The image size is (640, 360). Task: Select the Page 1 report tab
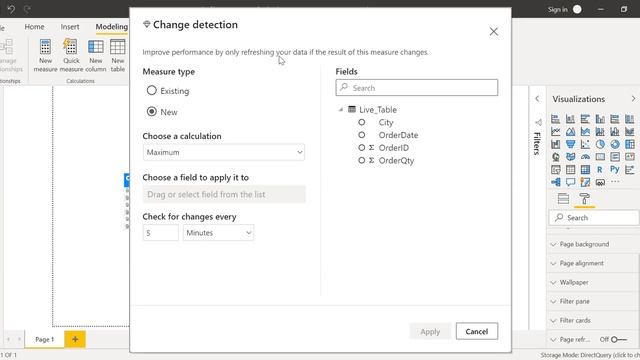pos(44,339)
